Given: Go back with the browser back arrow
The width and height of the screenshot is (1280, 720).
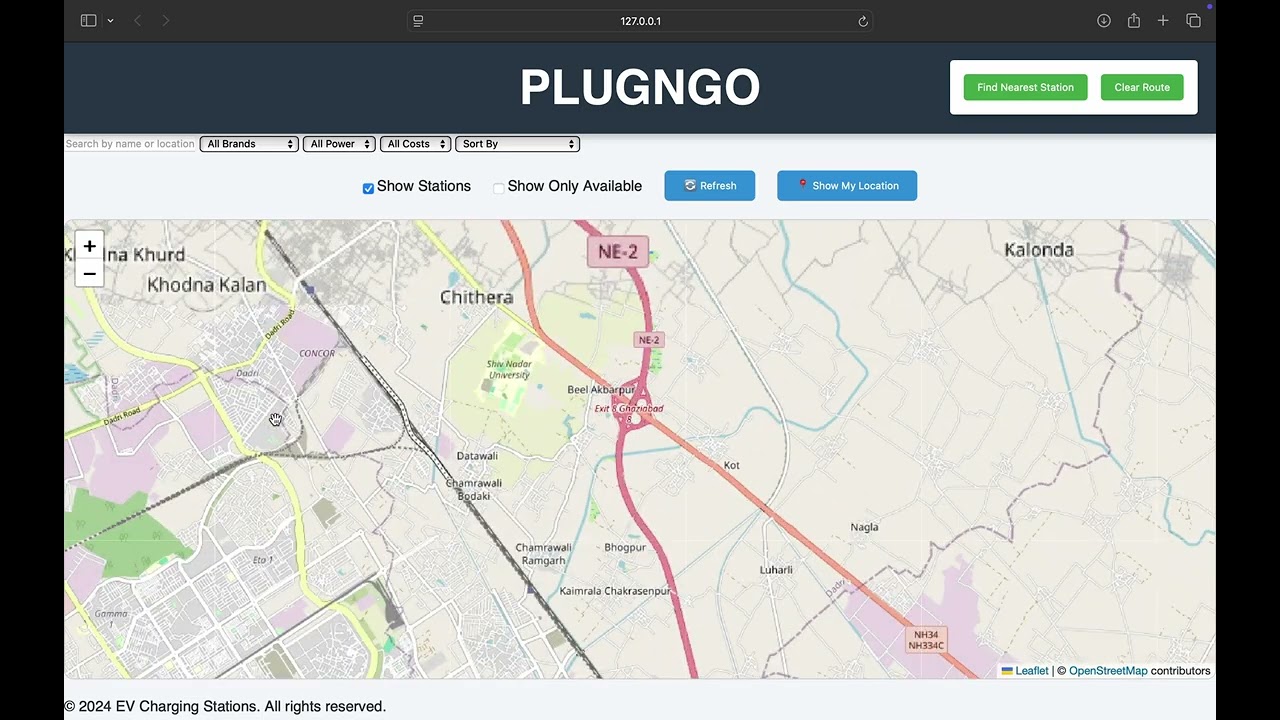Looking at the screenshot, I should pyautogui.click(x=137, y=21).
